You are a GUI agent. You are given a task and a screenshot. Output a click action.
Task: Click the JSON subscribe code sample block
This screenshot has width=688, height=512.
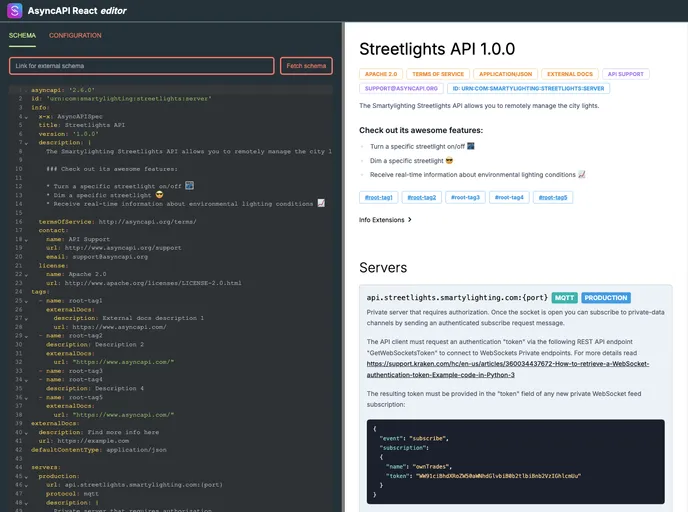[x=516, y=462]
